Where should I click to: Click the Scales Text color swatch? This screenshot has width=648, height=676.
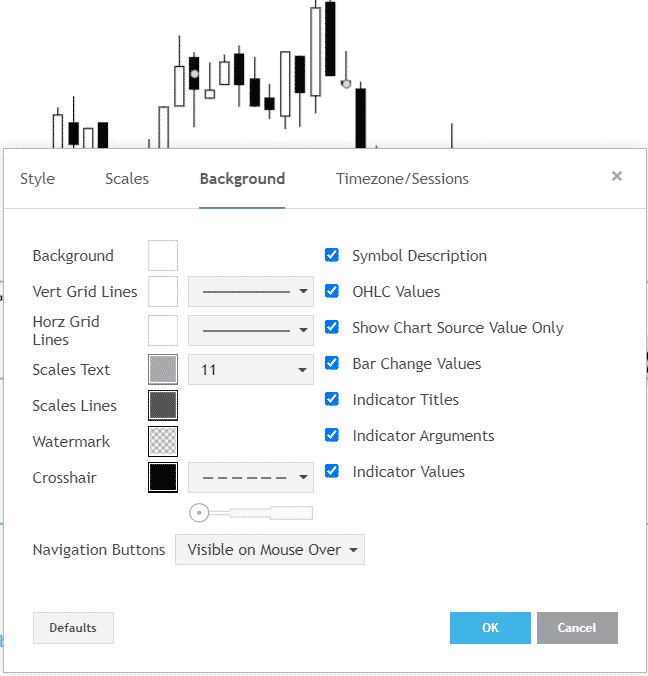click(x=163, y=370)
